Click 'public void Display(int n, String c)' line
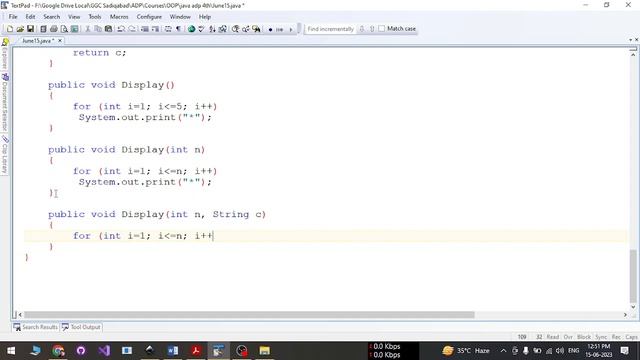 [157, 214]
